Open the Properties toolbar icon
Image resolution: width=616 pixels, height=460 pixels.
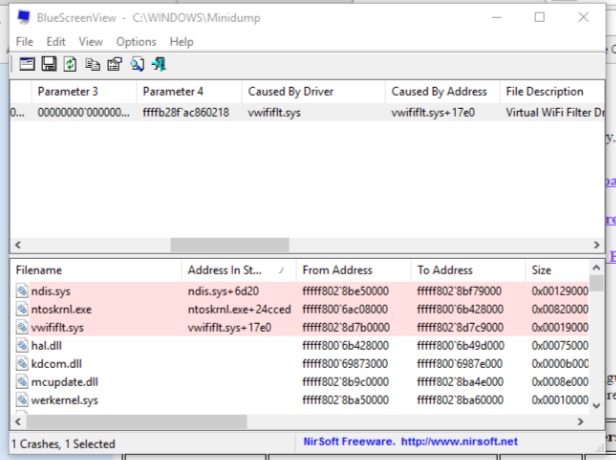pyautogui.click(x=113, y=64)
